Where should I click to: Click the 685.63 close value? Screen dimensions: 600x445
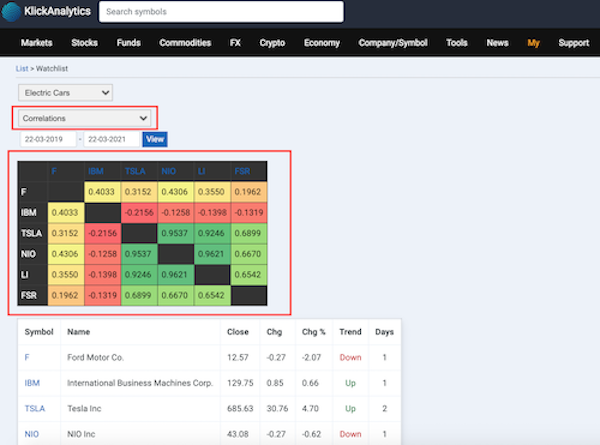point(240,409)
